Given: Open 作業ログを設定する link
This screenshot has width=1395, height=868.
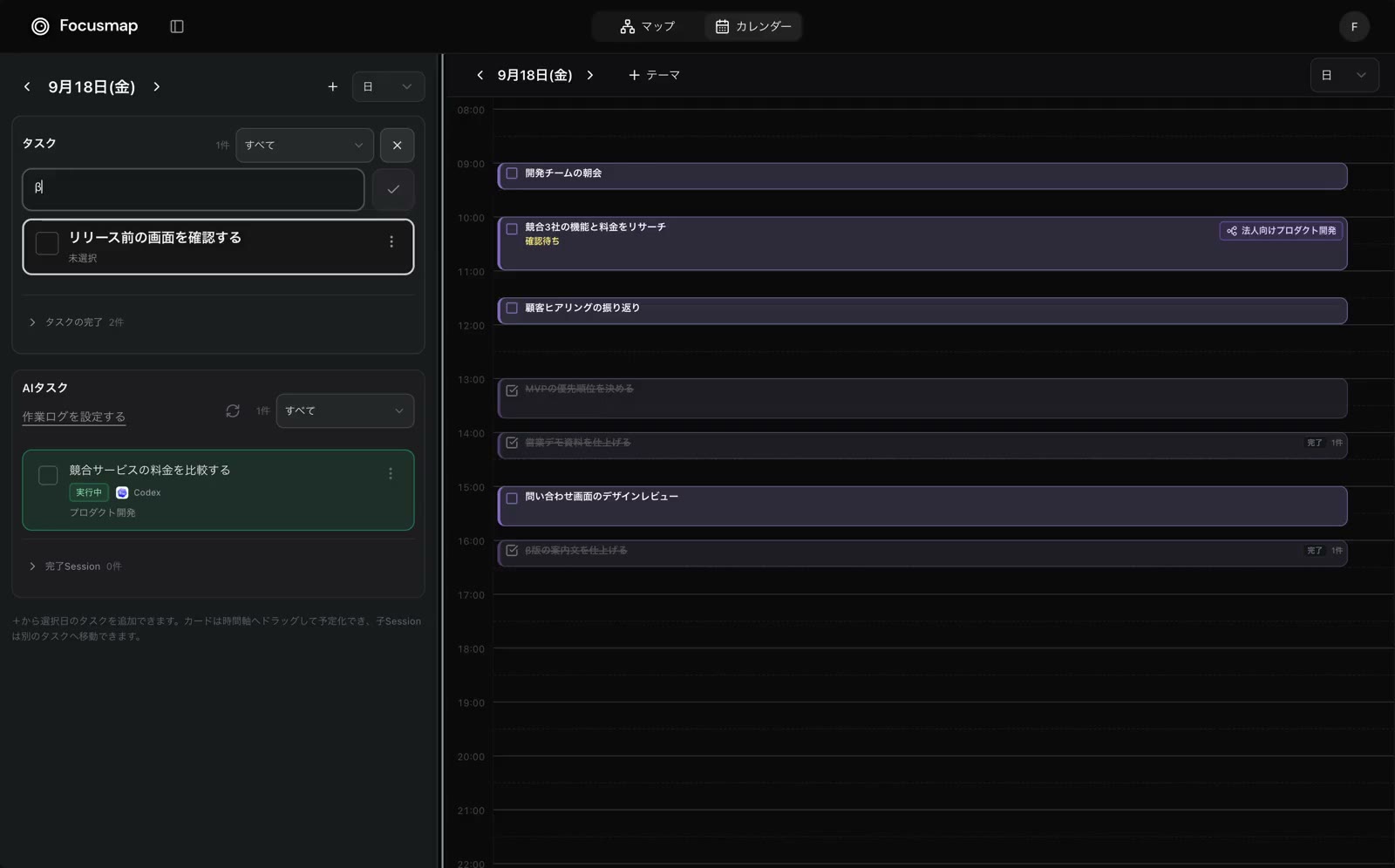Looking at the screenshot, I should [x=74, y=417].
